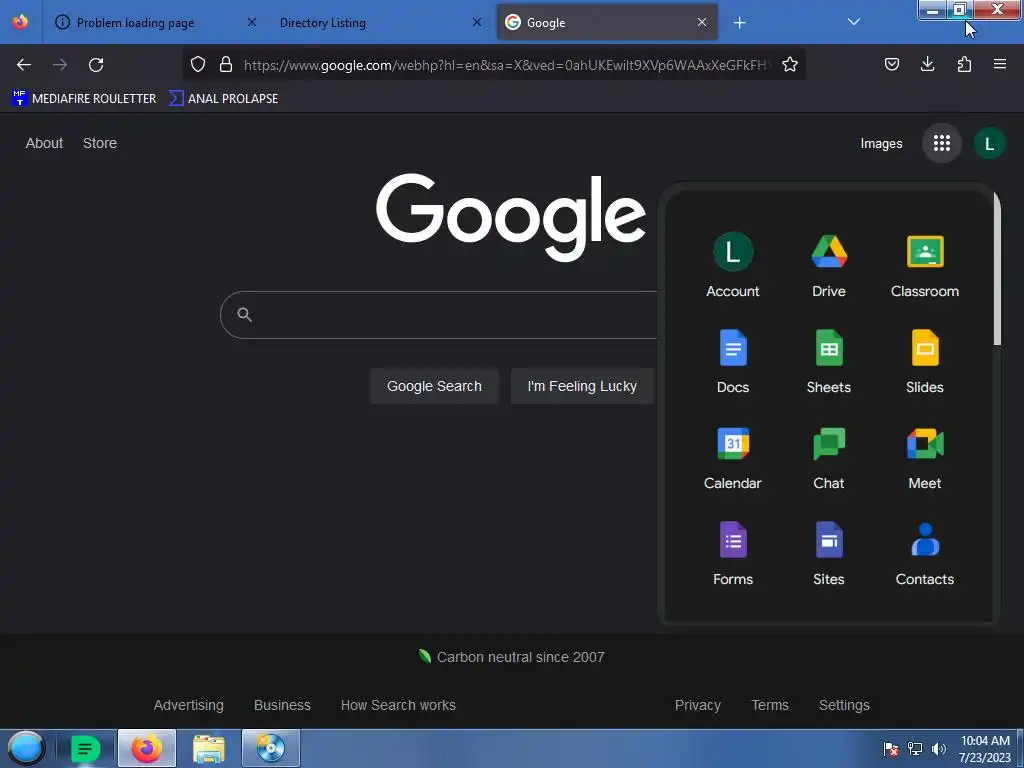This screenshot has height=768, width=1024.
Task: Open the extensions puzzle menu
Action: tap(964, 64)
